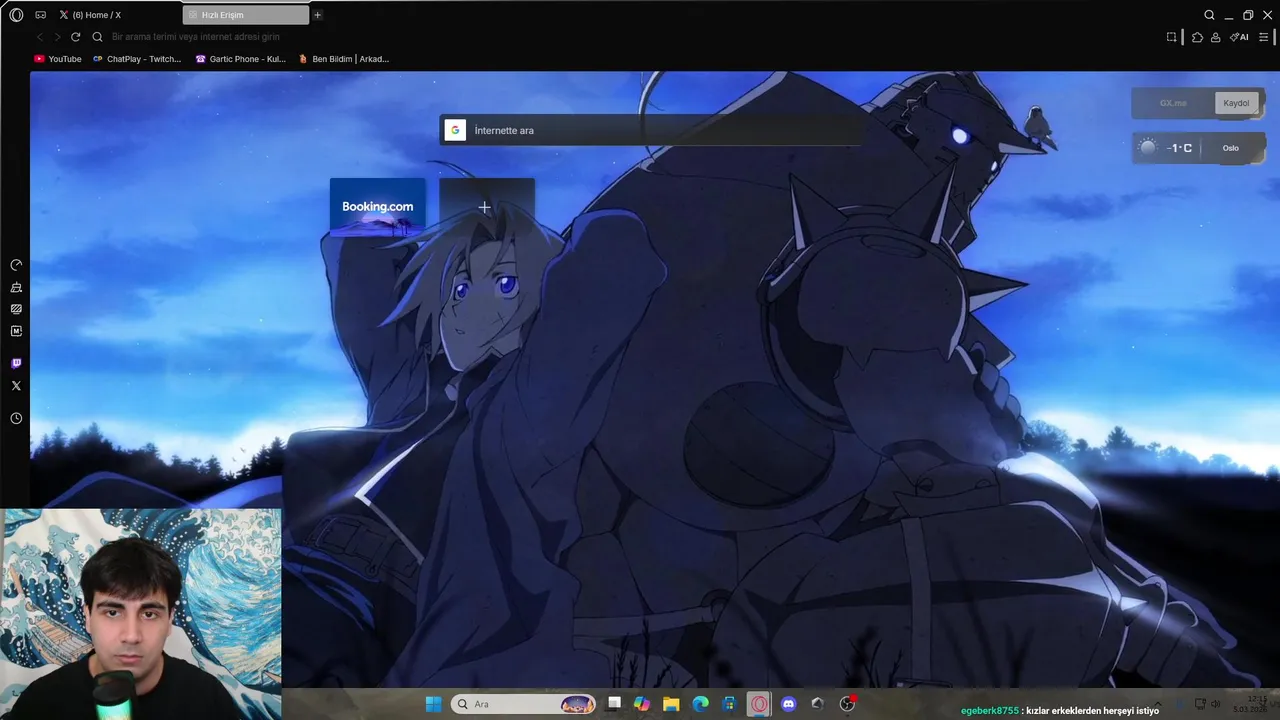This screenshot has width=1280, height=720.
Task: Click the Kaydol button on GX.me
Action: pyautogui.click(x=1236, y=103)
